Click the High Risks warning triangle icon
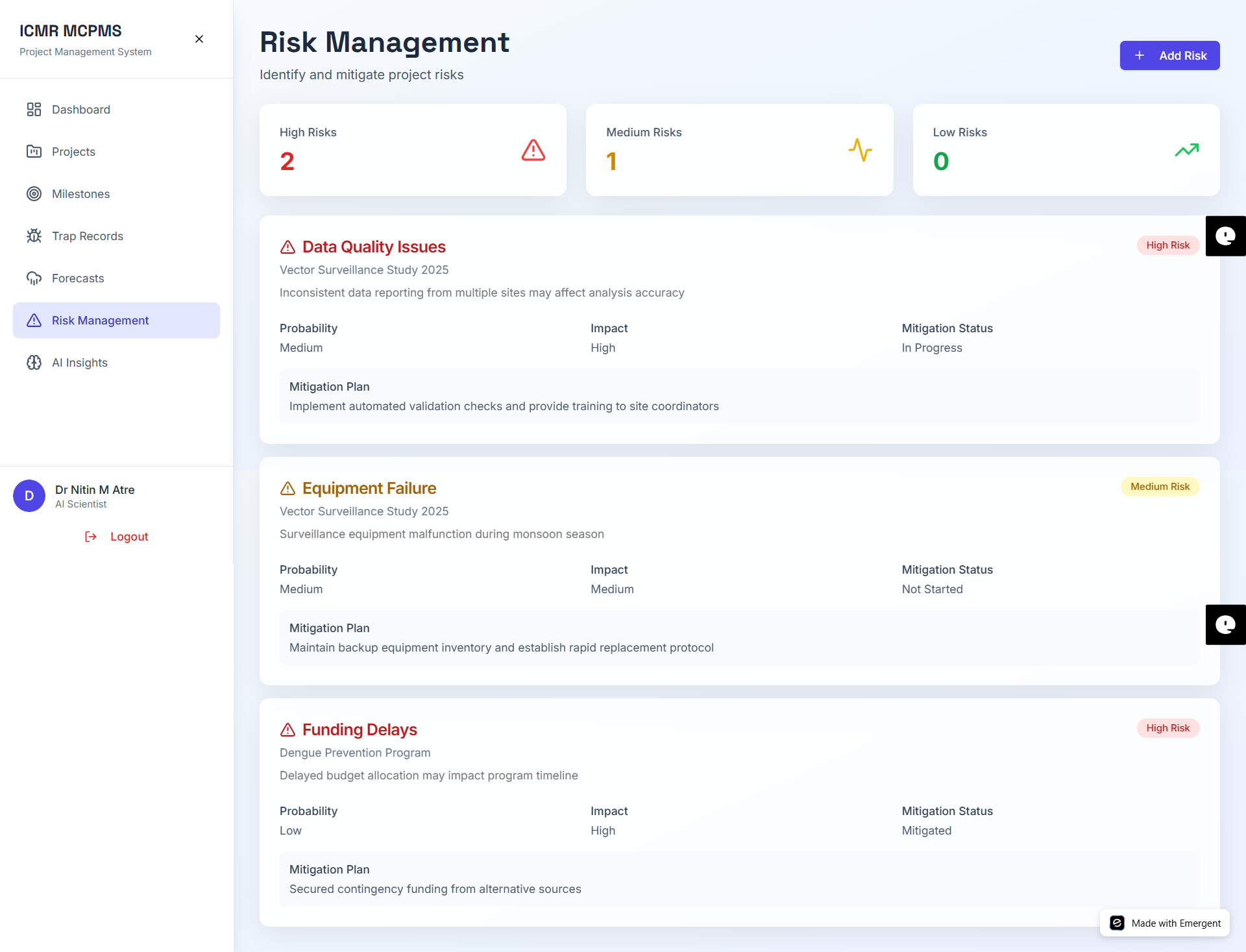The image size is (1246, 952). (533, 150)
